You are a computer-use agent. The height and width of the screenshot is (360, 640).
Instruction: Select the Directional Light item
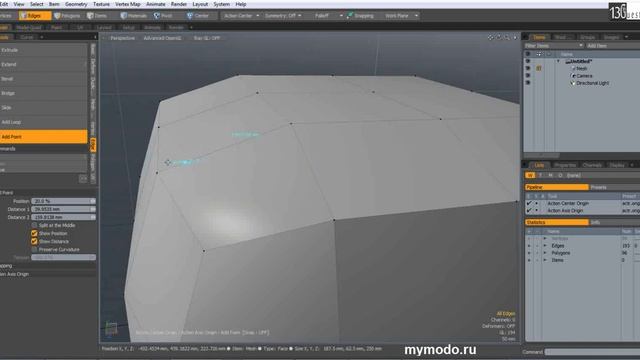pyautogui.click(x=592, y=83)
